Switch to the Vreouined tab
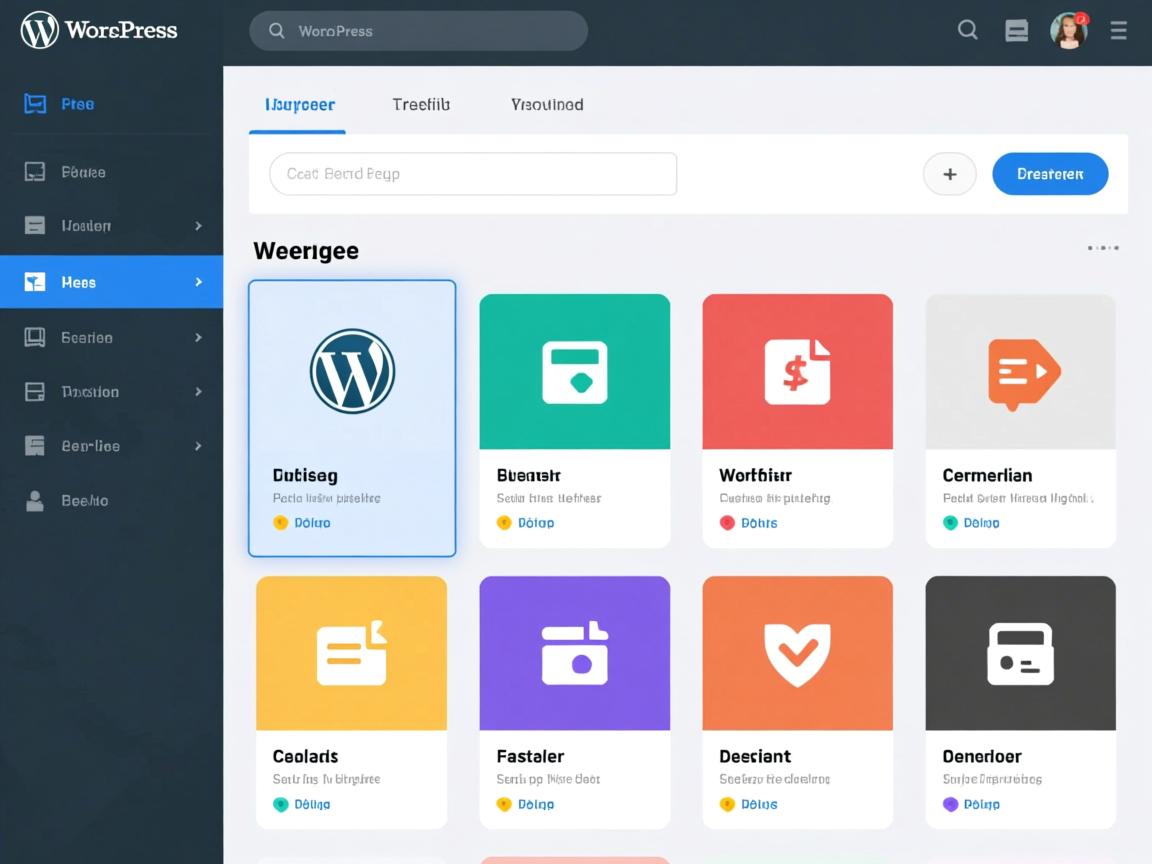 tap(547, 104)
